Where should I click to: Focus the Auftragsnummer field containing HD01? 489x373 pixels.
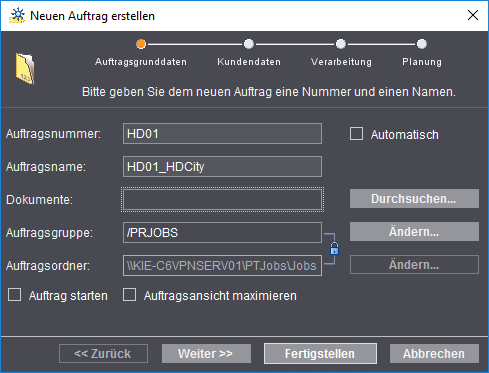[x=222, y=134]
